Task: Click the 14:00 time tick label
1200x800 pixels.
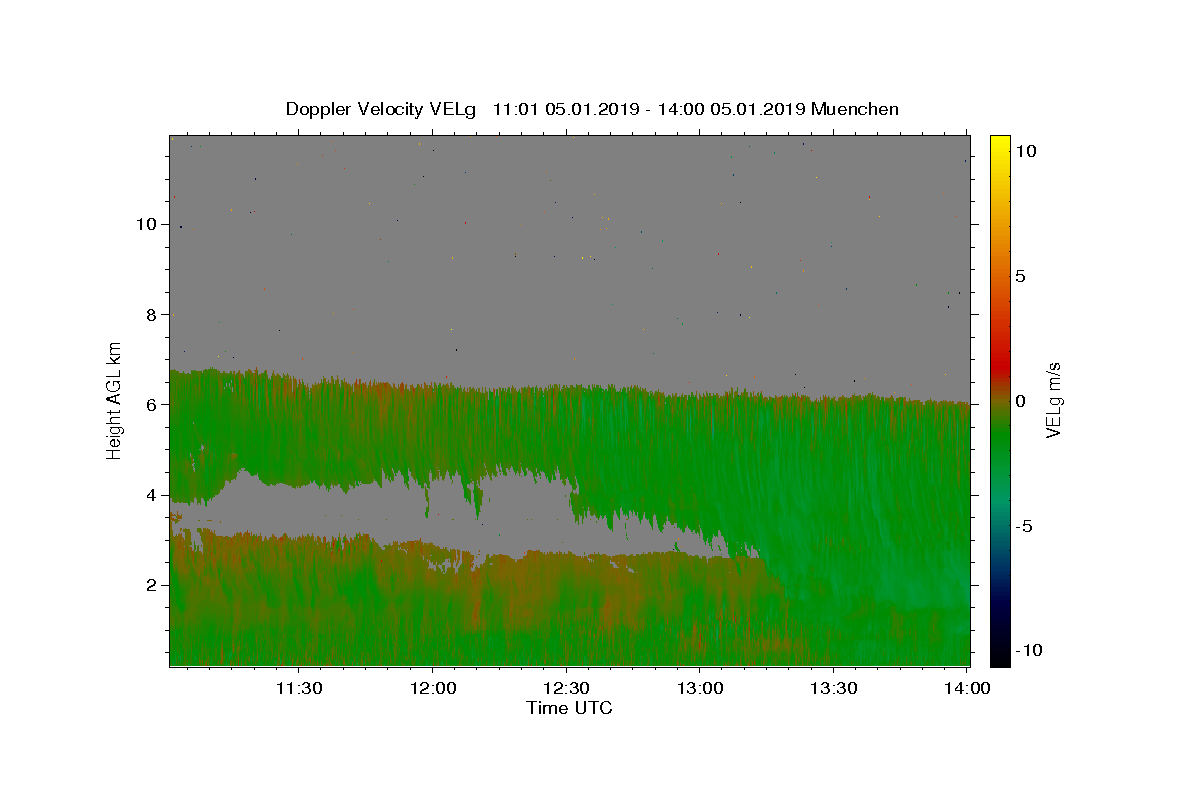Action: point(966,688)
